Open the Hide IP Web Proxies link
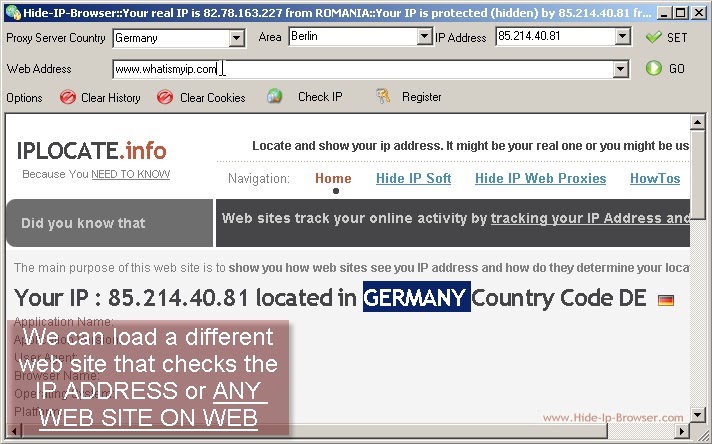This screenshot has height=444, width=712. tap(540, 178)
